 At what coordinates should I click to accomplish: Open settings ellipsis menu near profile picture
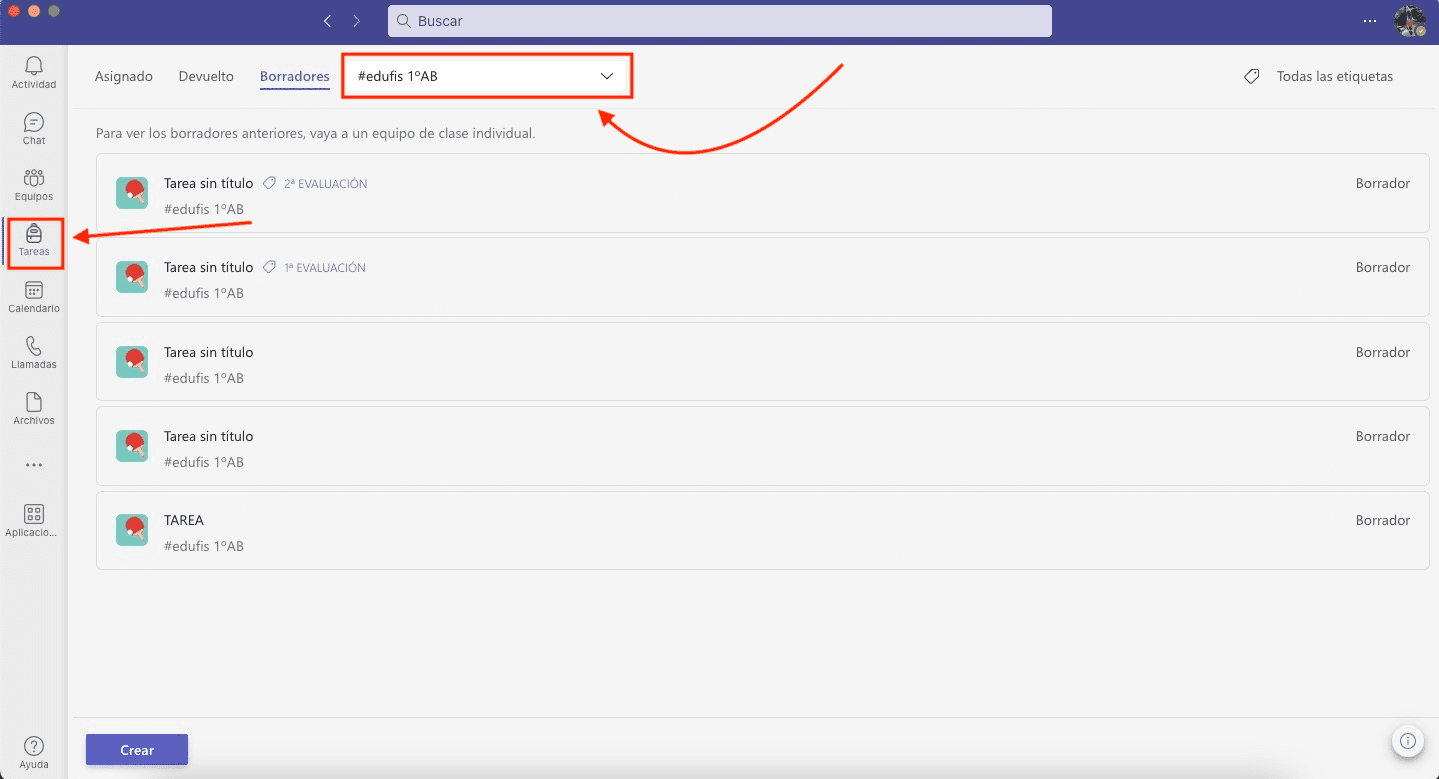[1369, 21]
